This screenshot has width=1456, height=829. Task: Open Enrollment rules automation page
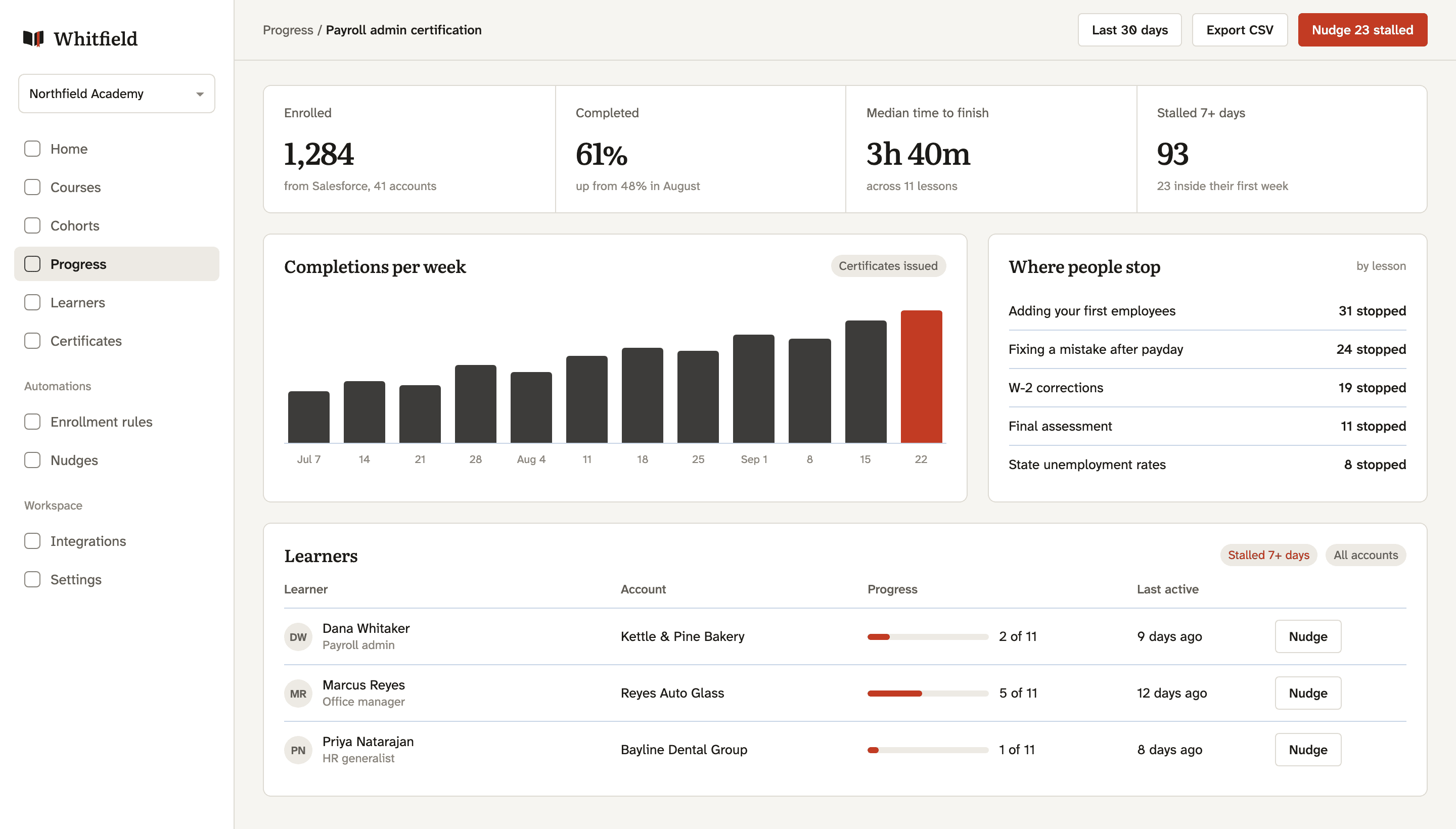point(117,422)
